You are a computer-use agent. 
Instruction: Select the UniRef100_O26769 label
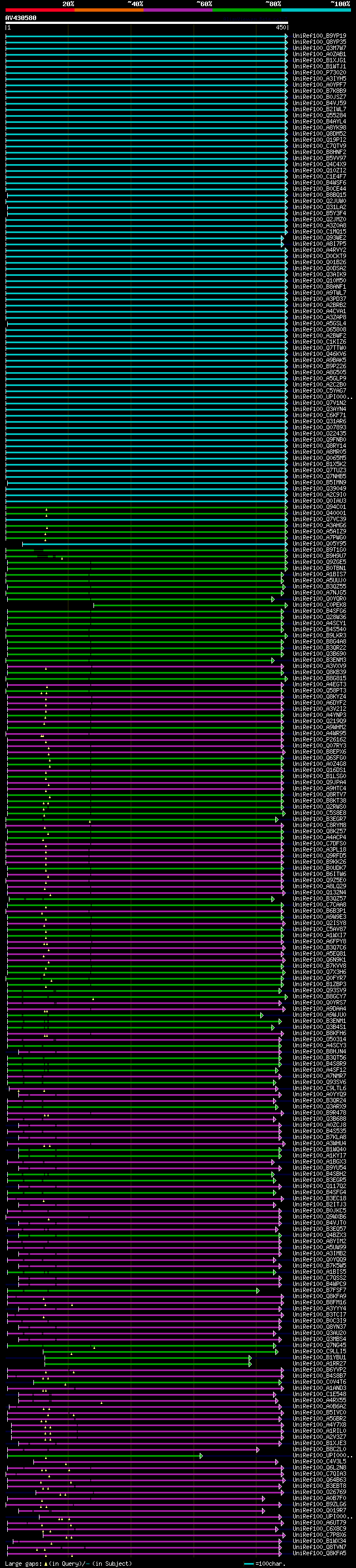319,1492
